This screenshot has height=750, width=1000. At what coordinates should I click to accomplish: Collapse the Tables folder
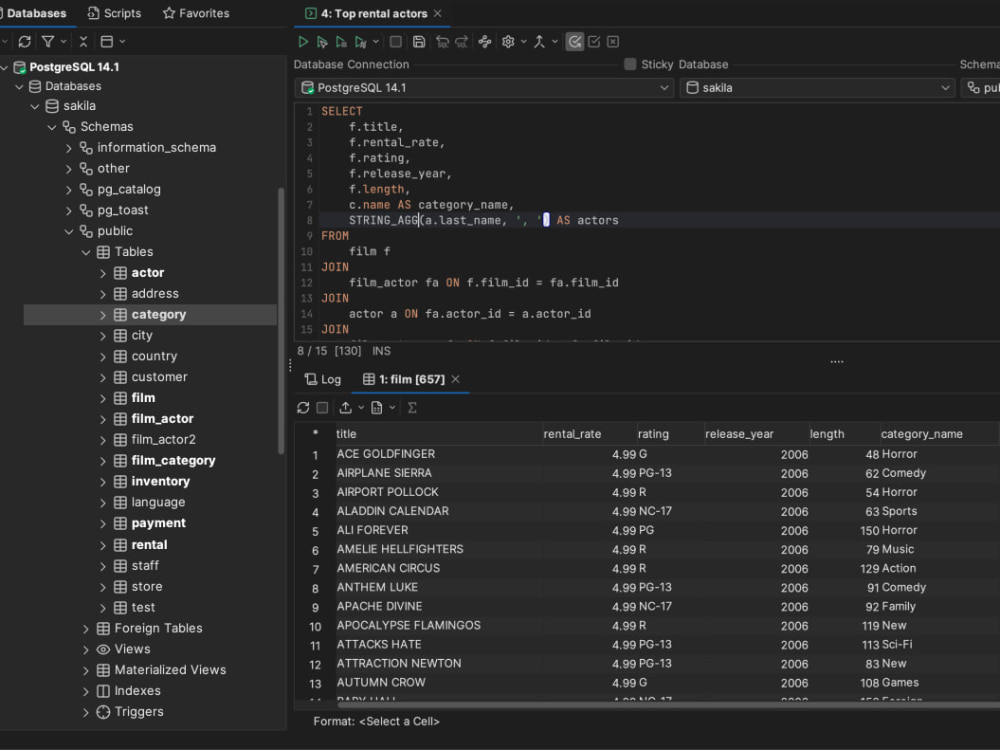86,252
